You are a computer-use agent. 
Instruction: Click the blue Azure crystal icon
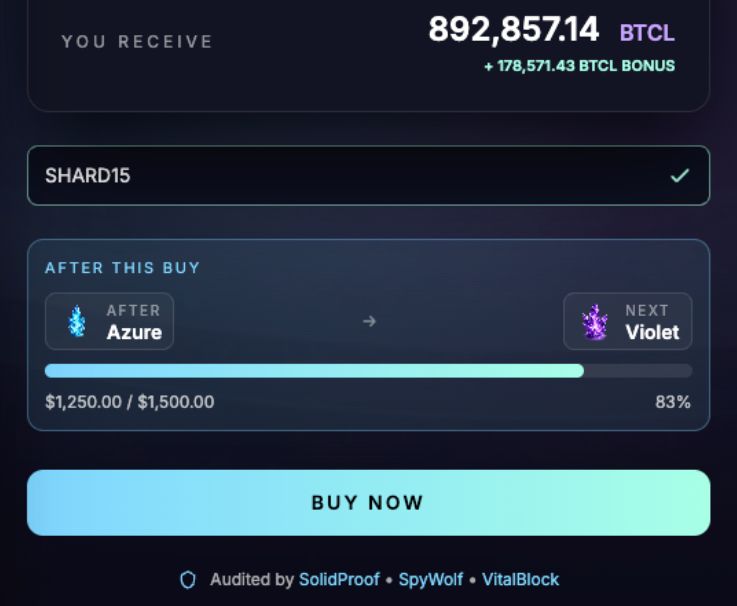pyautogui.click(x=77, y=322)
